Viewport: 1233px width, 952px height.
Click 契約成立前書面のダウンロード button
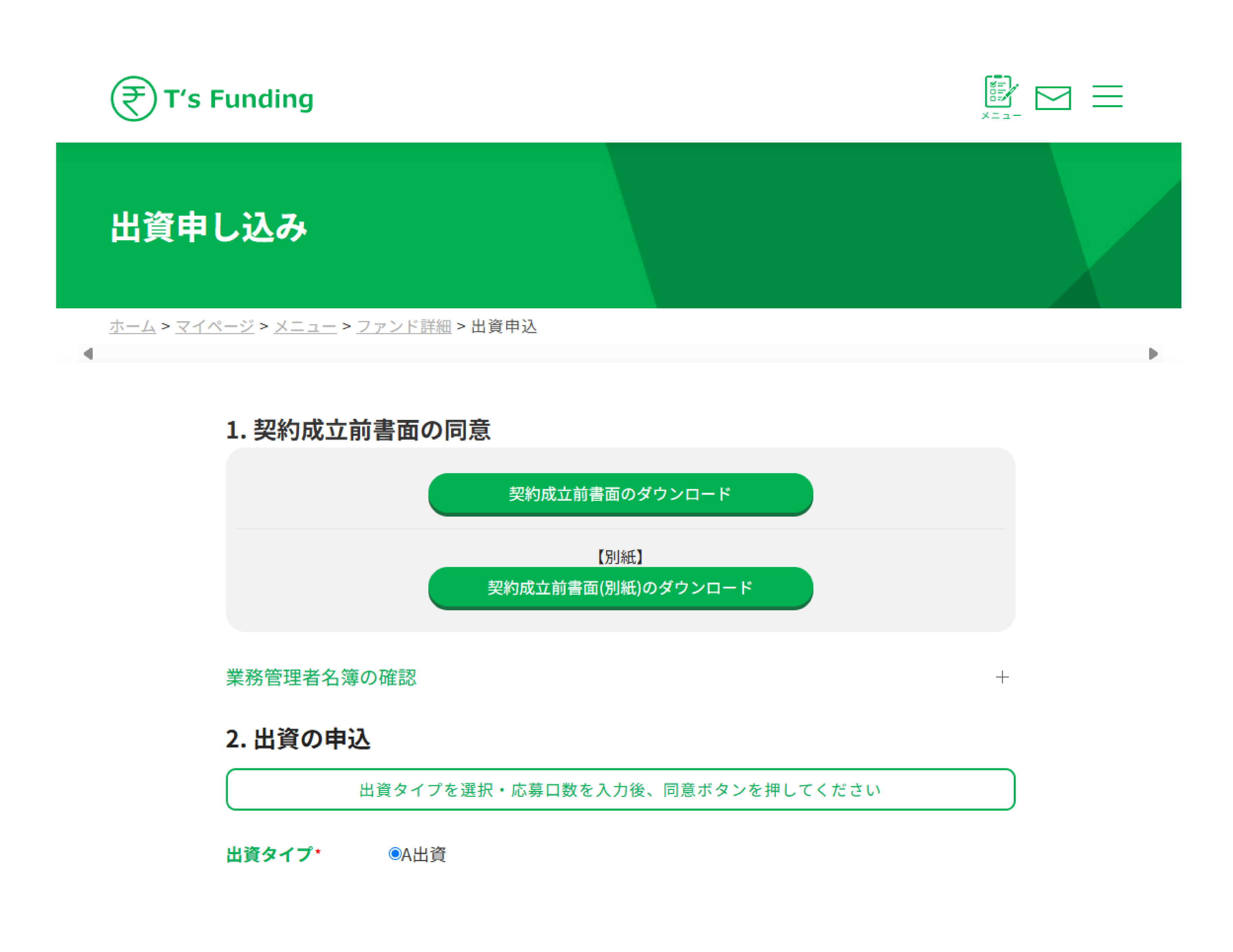click(x=621, y=494)
